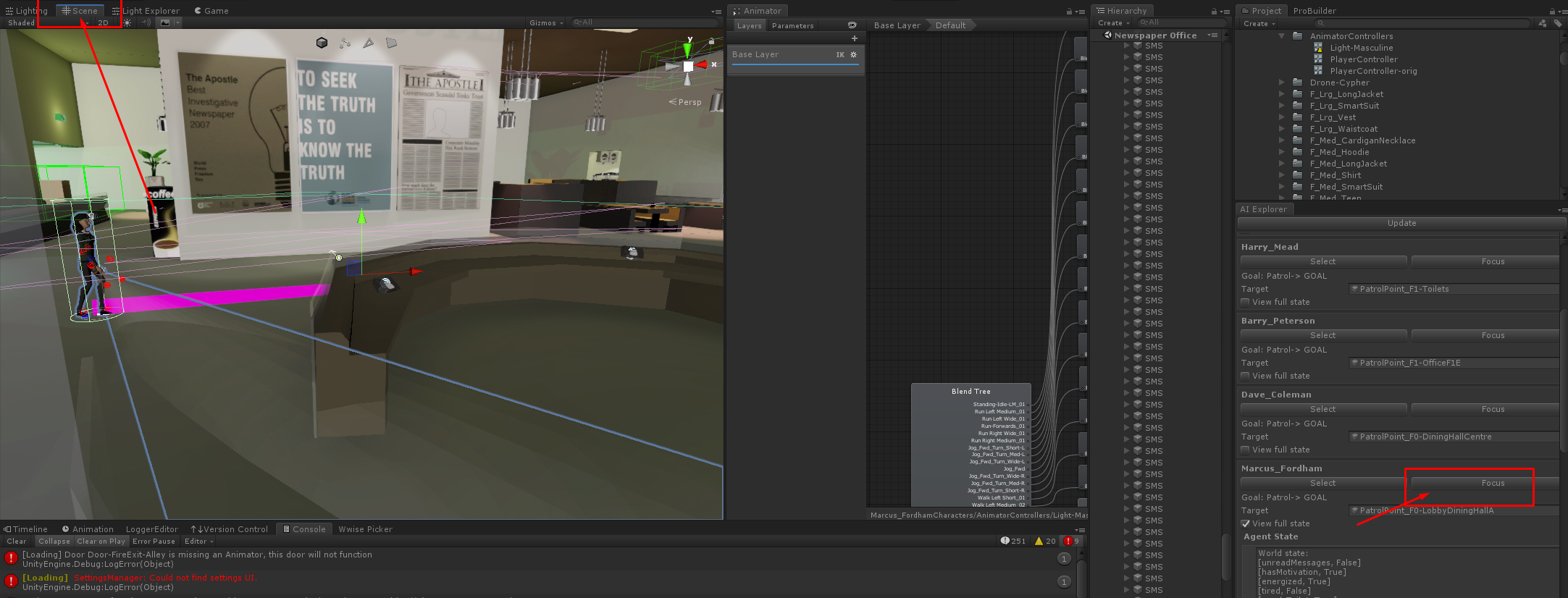Switch to ProBuilder tab

1315,11
